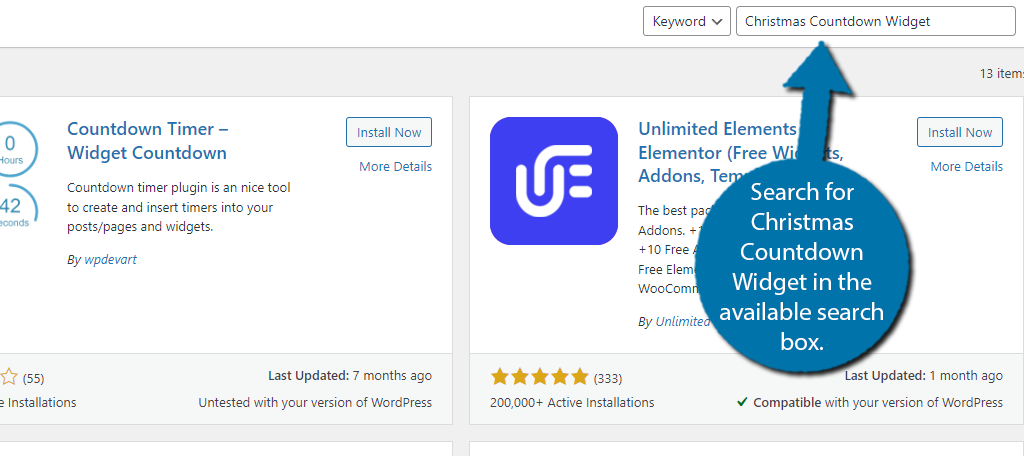
Task: Click the Unlimited Elements plugin logo icon
Action: point(554,181)
